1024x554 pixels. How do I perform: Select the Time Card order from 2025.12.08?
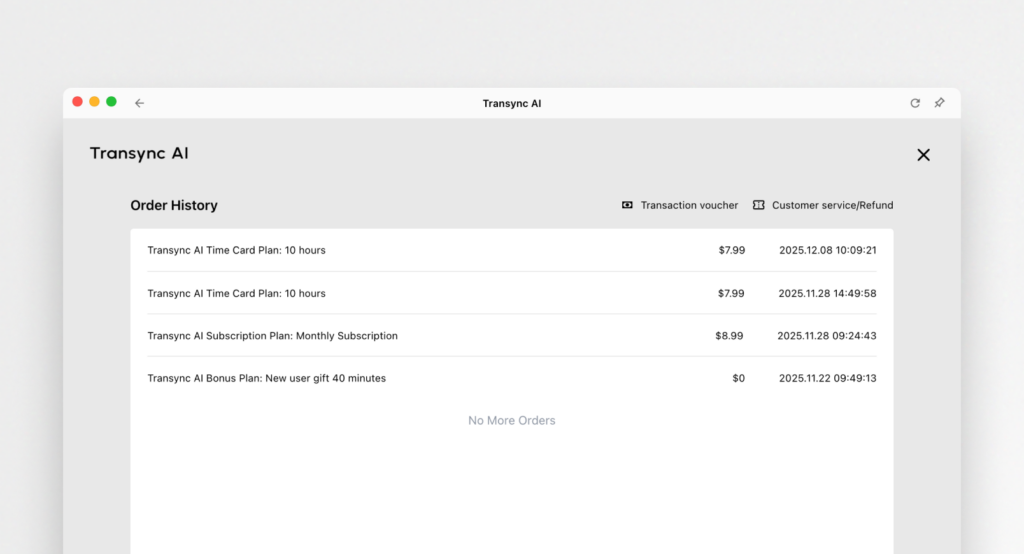(x=236, y=250)
